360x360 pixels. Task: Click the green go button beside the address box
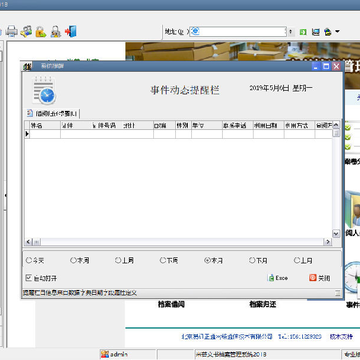(x=303, y=32)
